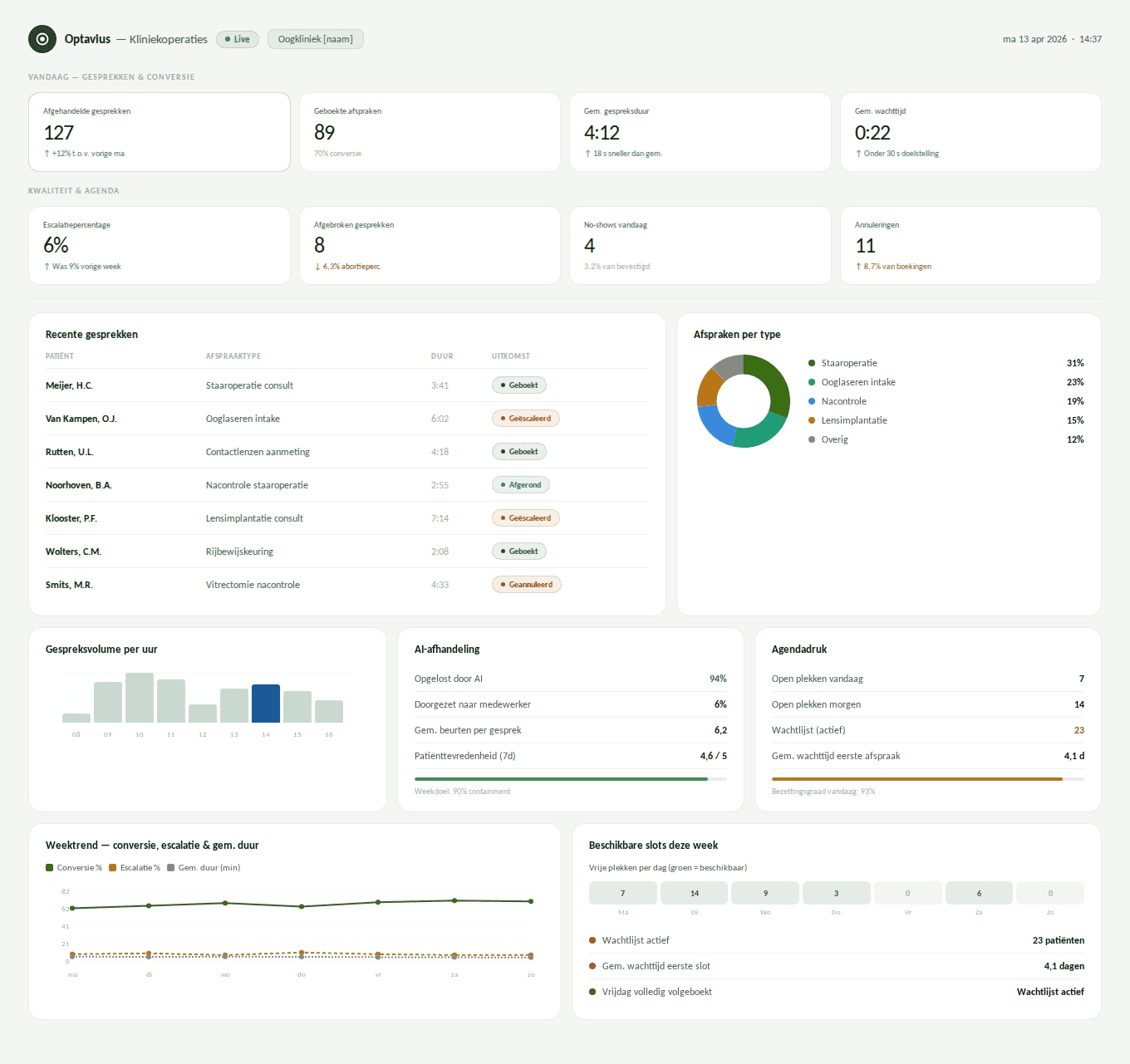Click the Live status badge
This screenshot has width=1130, height=1064.
[x=238, y=39]
